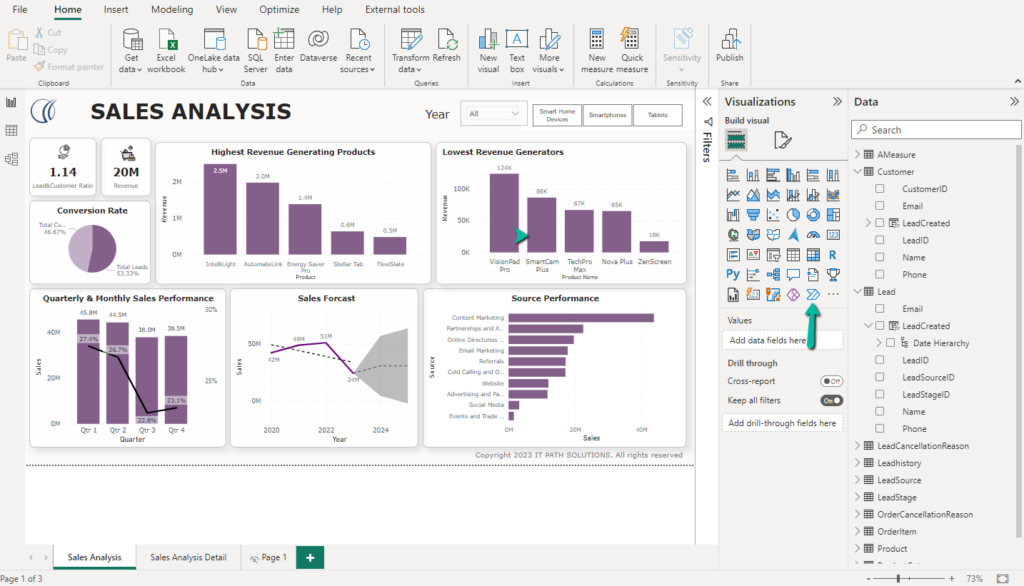
Task: Insert a Text box
Action: (x=517, y=40)
